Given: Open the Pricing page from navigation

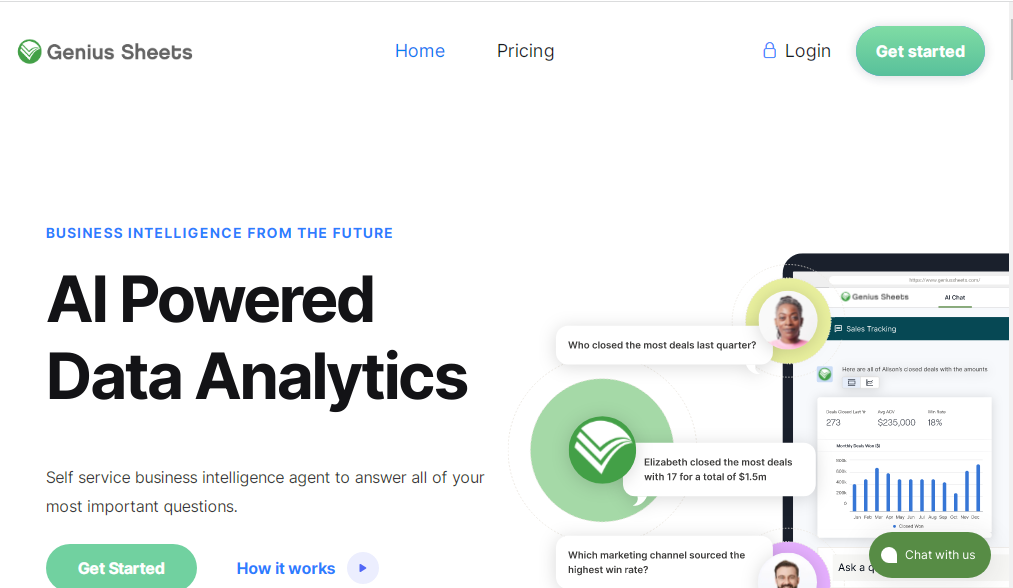Looking at the screenshot, I should pyautogui.click(x=525, y=51).
